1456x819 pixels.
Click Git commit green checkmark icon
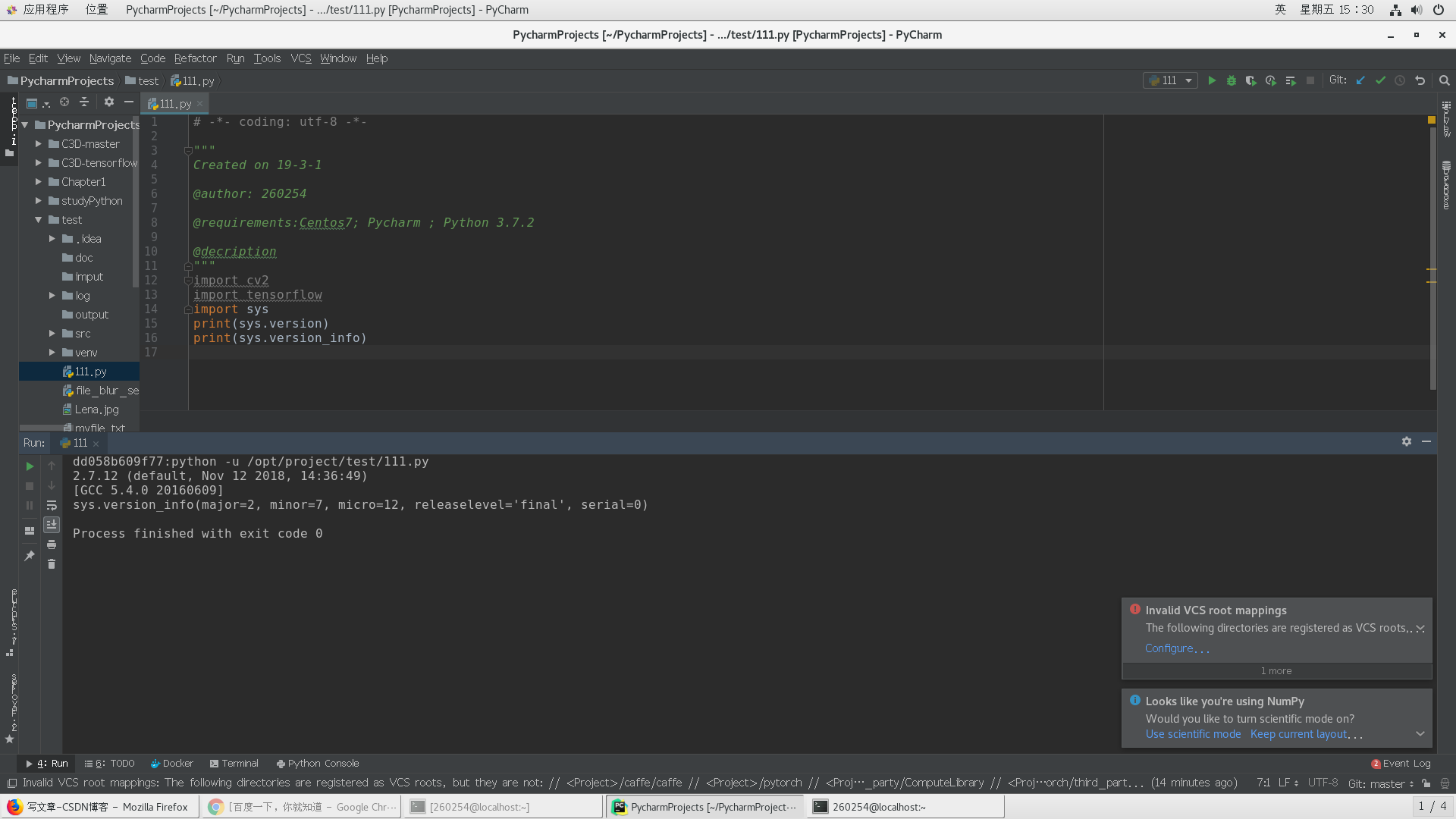(x=1380, y=80)
